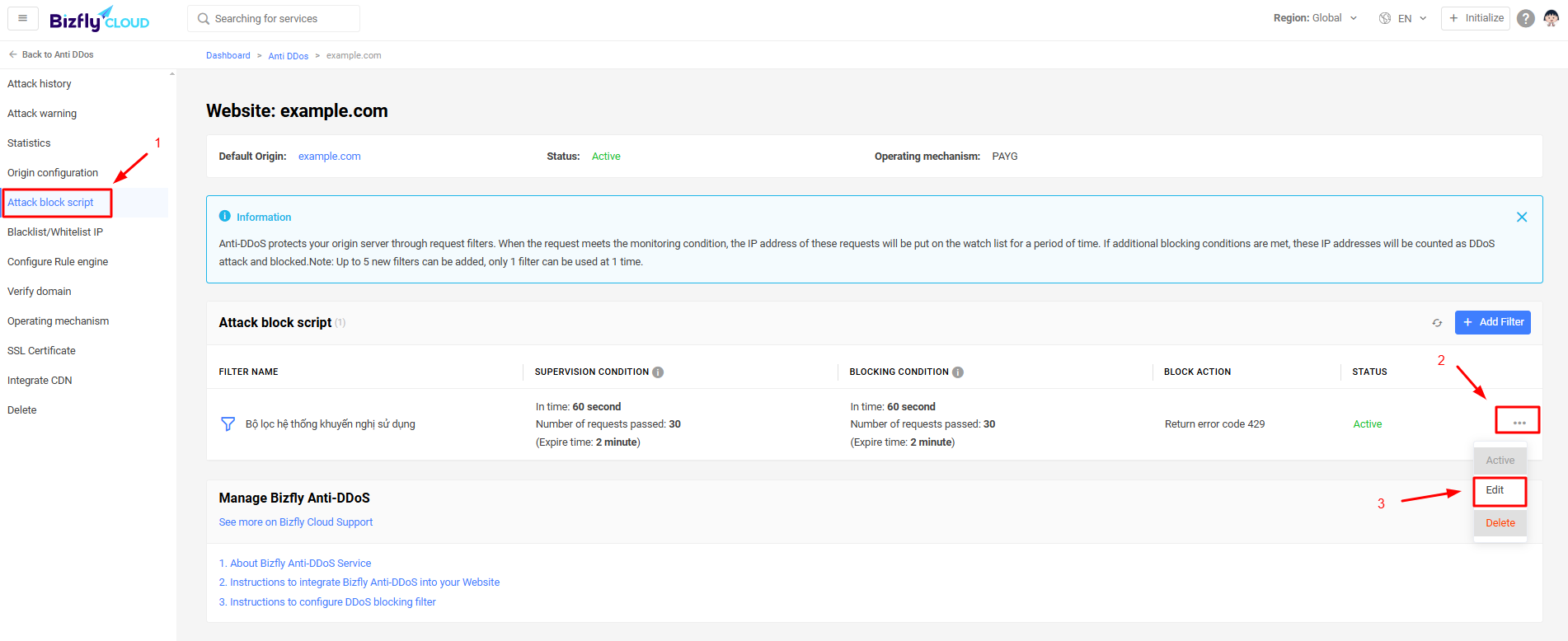This screenshot has width=1568, height=641.
Task: Open the hamburger menu icon
Action: pos(23,18)
